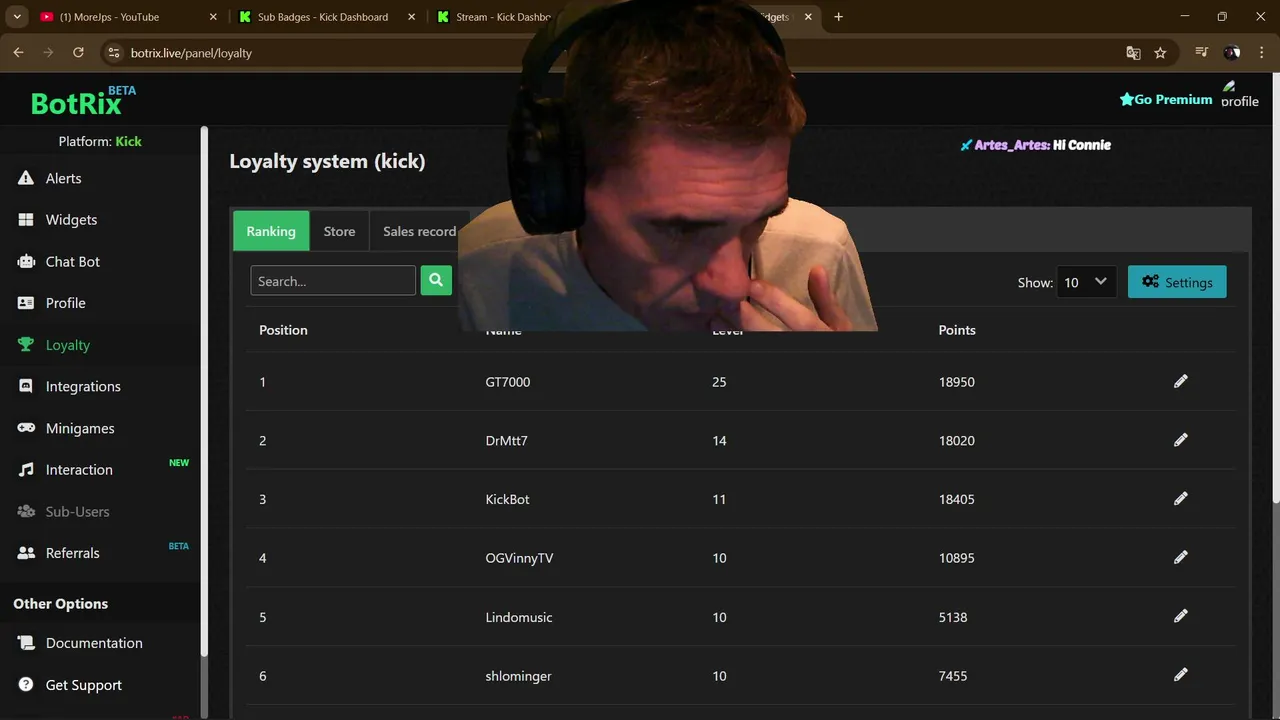Click the points value 18020
The image size is (1280, 720).
pyautogui.click(x=957, y=440)
